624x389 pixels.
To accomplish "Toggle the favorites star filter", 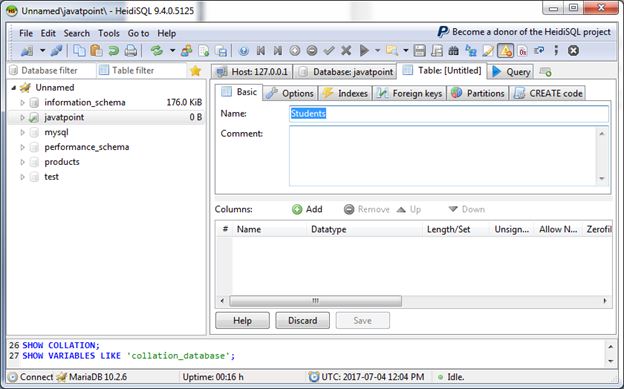I will (195, 71).
